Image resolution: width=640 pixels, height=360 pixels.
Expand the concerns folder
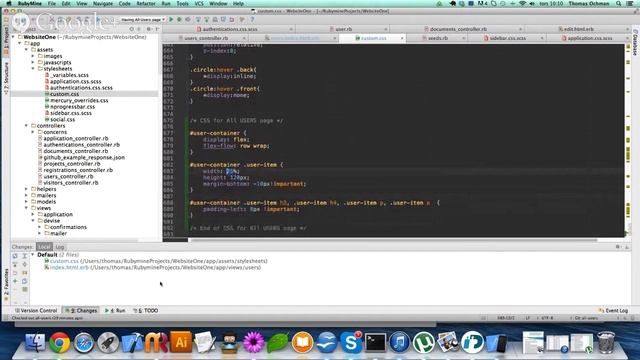[33, 132]
